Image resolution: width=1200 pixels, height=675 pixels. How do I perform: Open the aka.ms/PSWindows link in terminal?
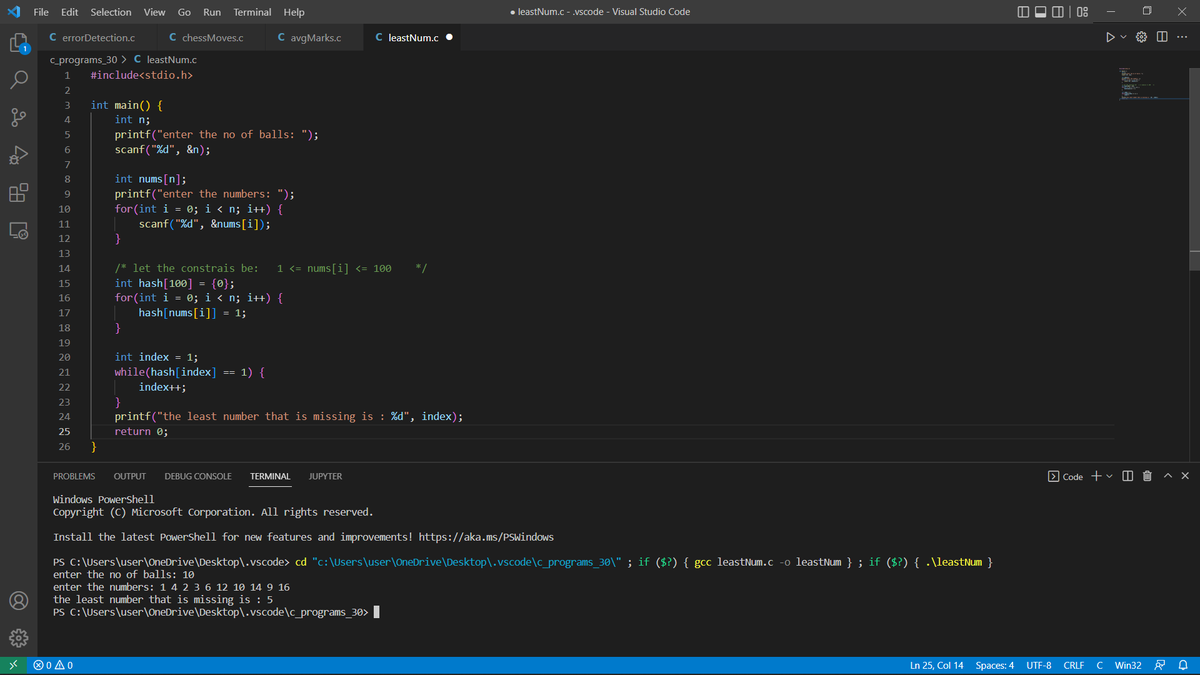pyautogui.click(x=486, y=537)
